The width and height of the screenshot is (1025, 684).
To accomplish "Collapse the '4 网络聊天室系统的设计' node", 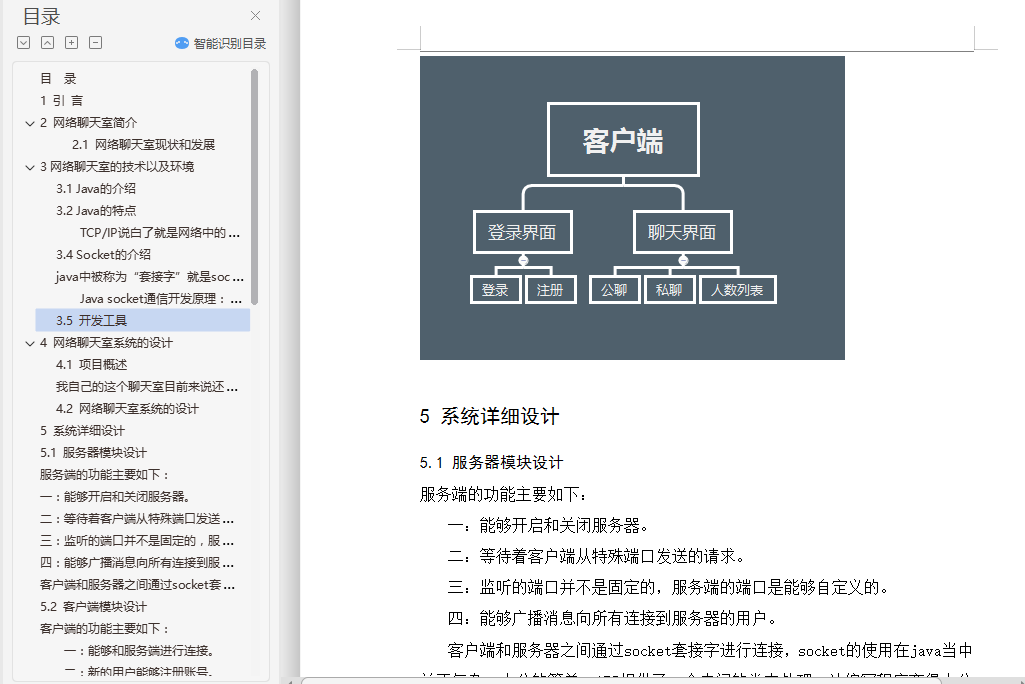I will tap(29, 343).
